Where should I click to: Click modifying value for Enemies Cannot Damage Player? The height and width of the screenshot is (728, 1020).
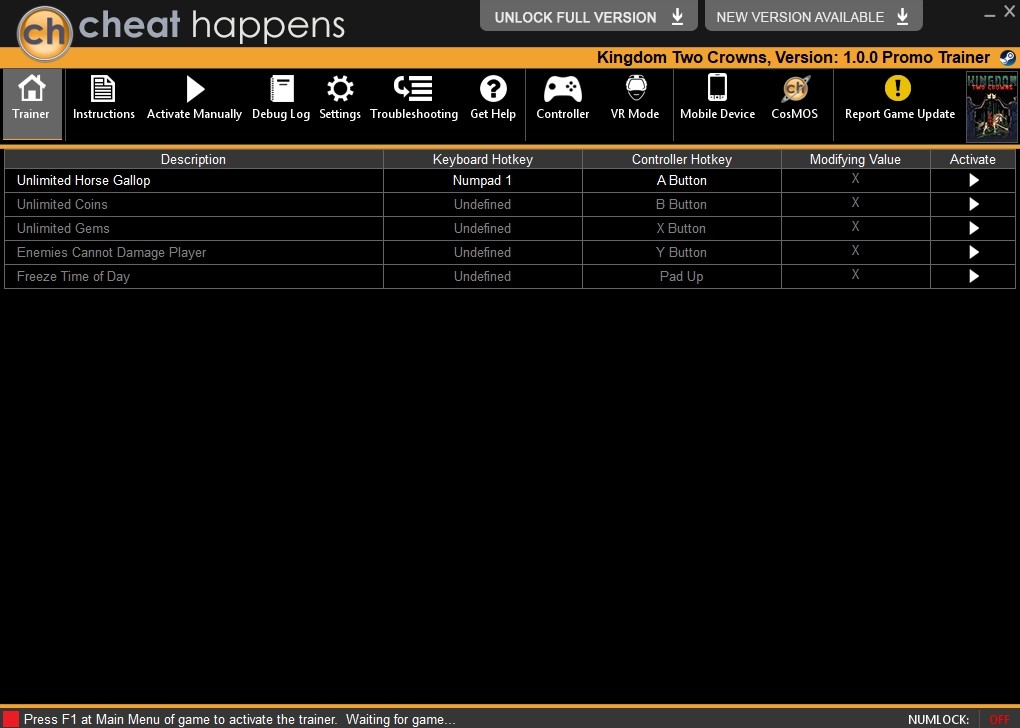point(855,252)
